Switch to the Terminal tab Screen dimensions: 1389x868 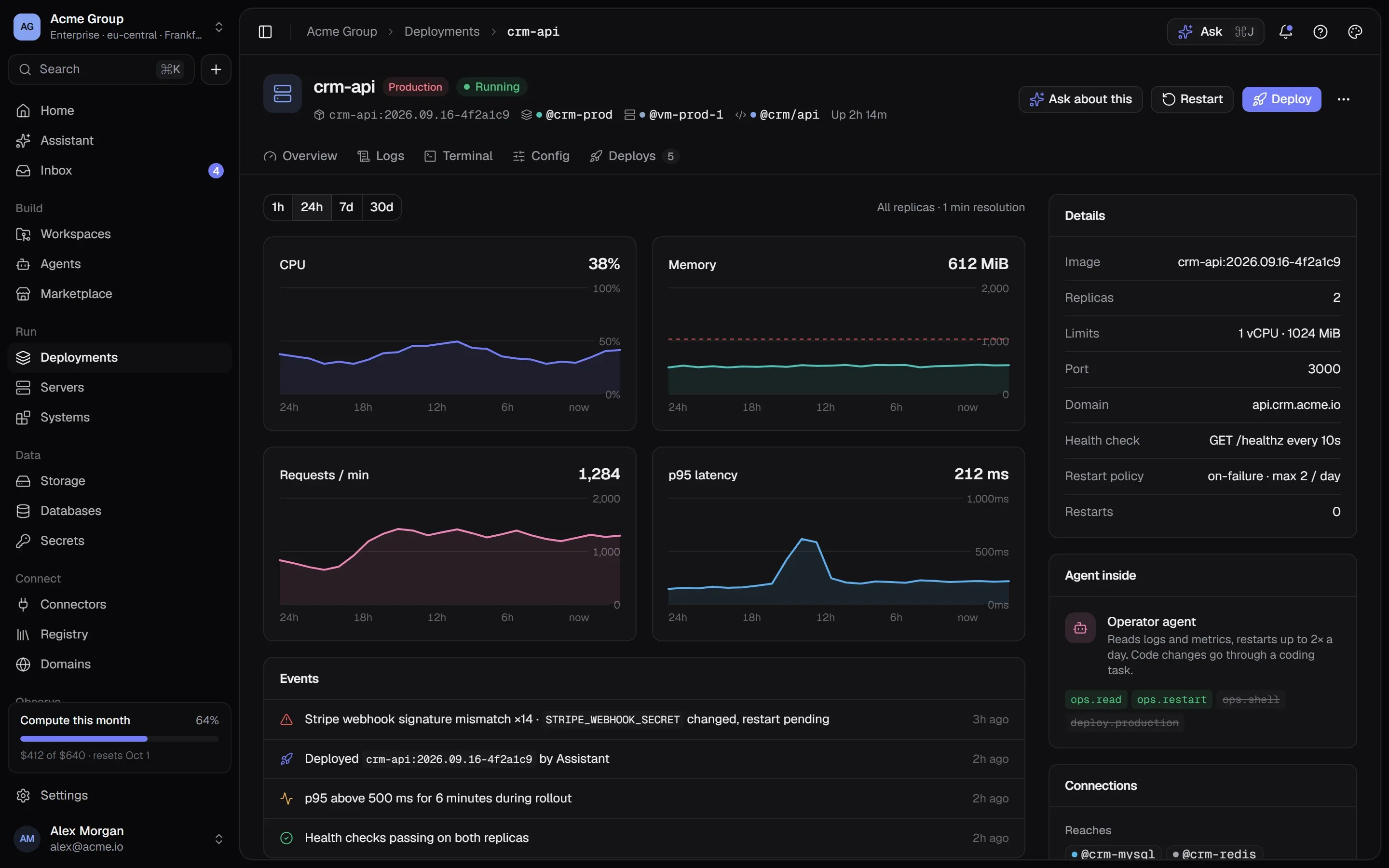click(459, 156)
